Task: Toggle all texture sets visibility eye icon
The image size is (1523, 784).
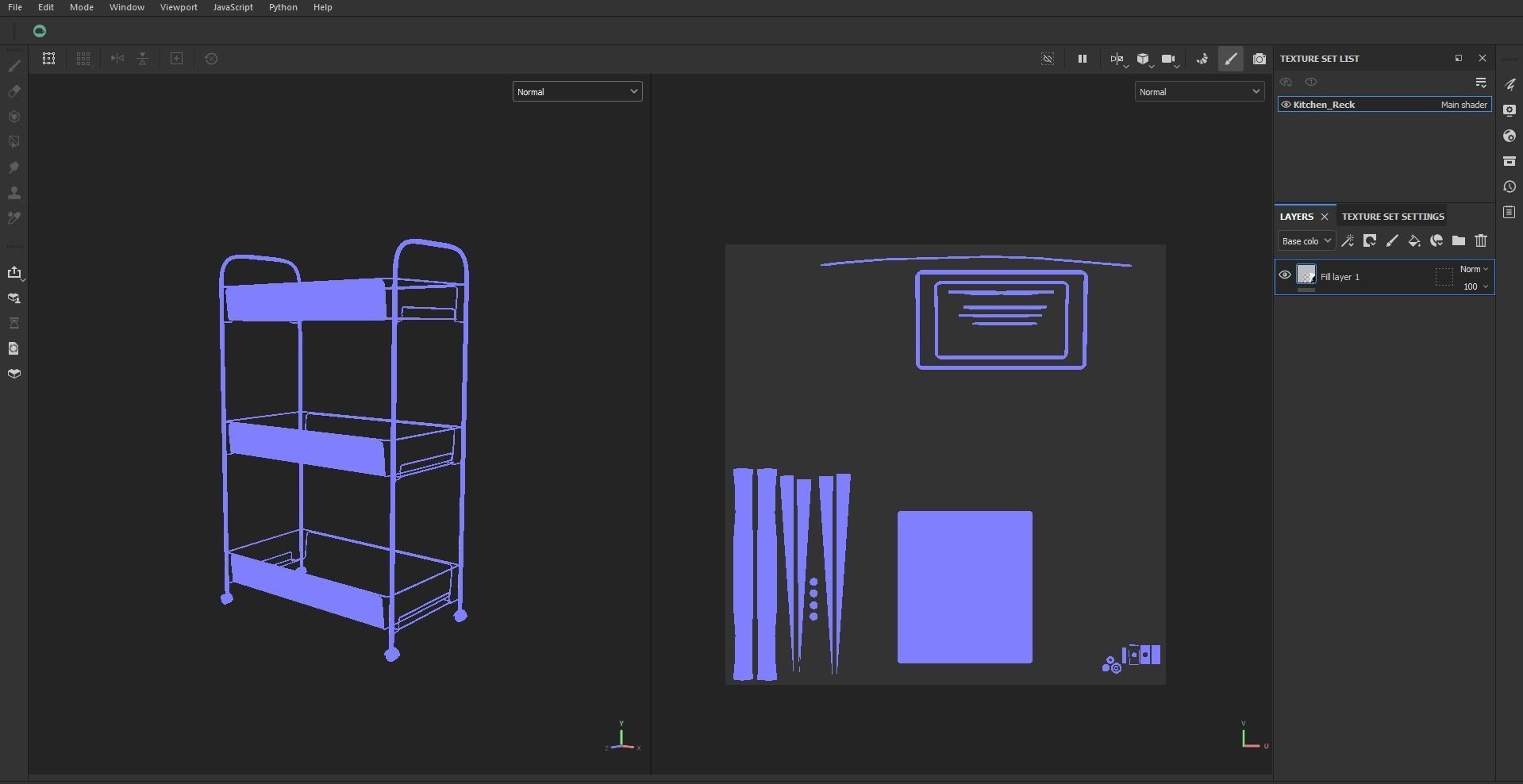Action: [x=1286, y=83]
